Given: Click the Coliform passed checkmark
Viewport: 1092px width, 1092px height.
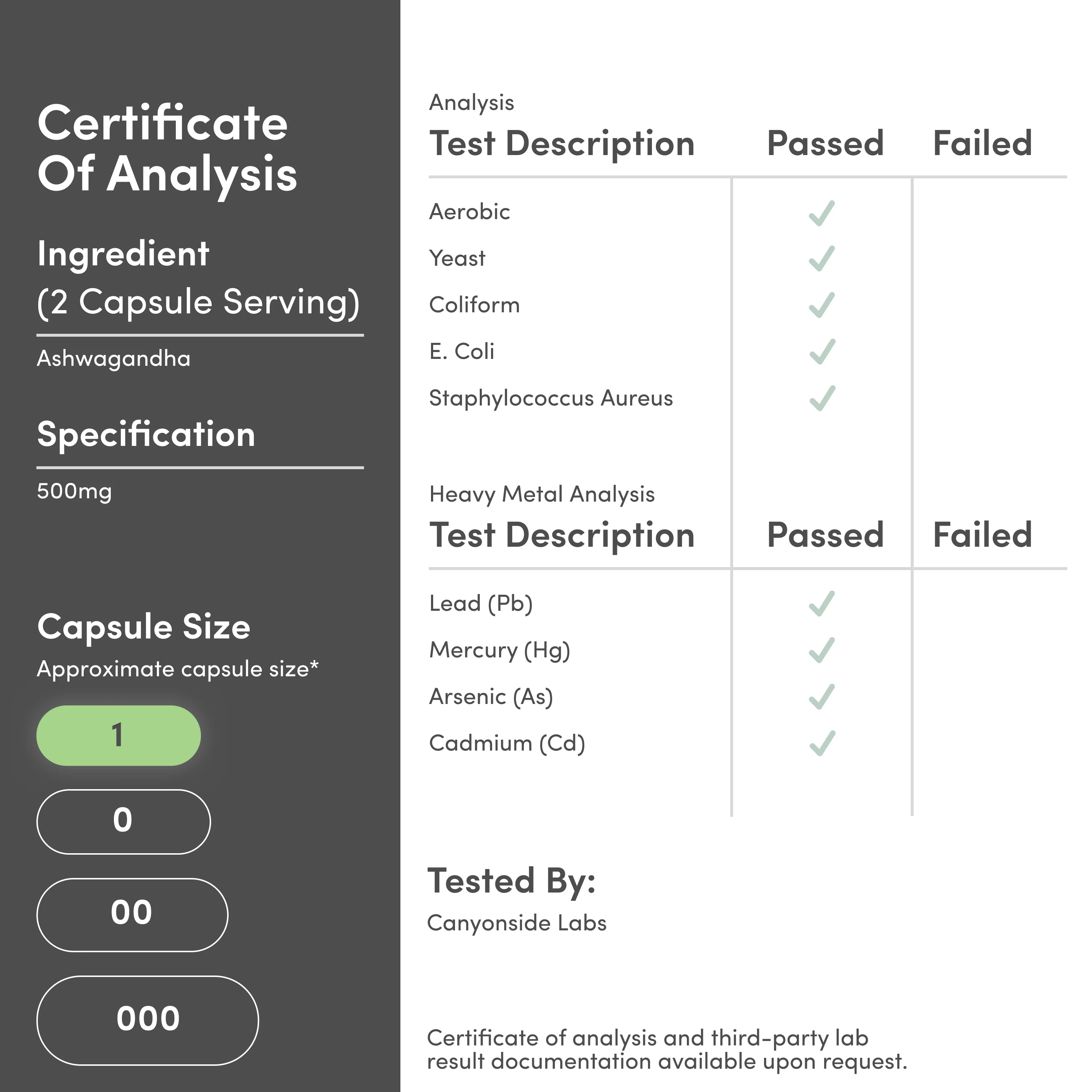Looking at the screenshot, I should pos(821,305).
